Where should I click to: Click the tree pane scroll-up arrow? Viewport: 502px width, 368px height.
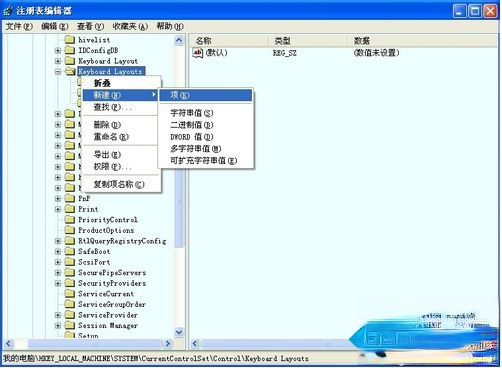[179, 41]
